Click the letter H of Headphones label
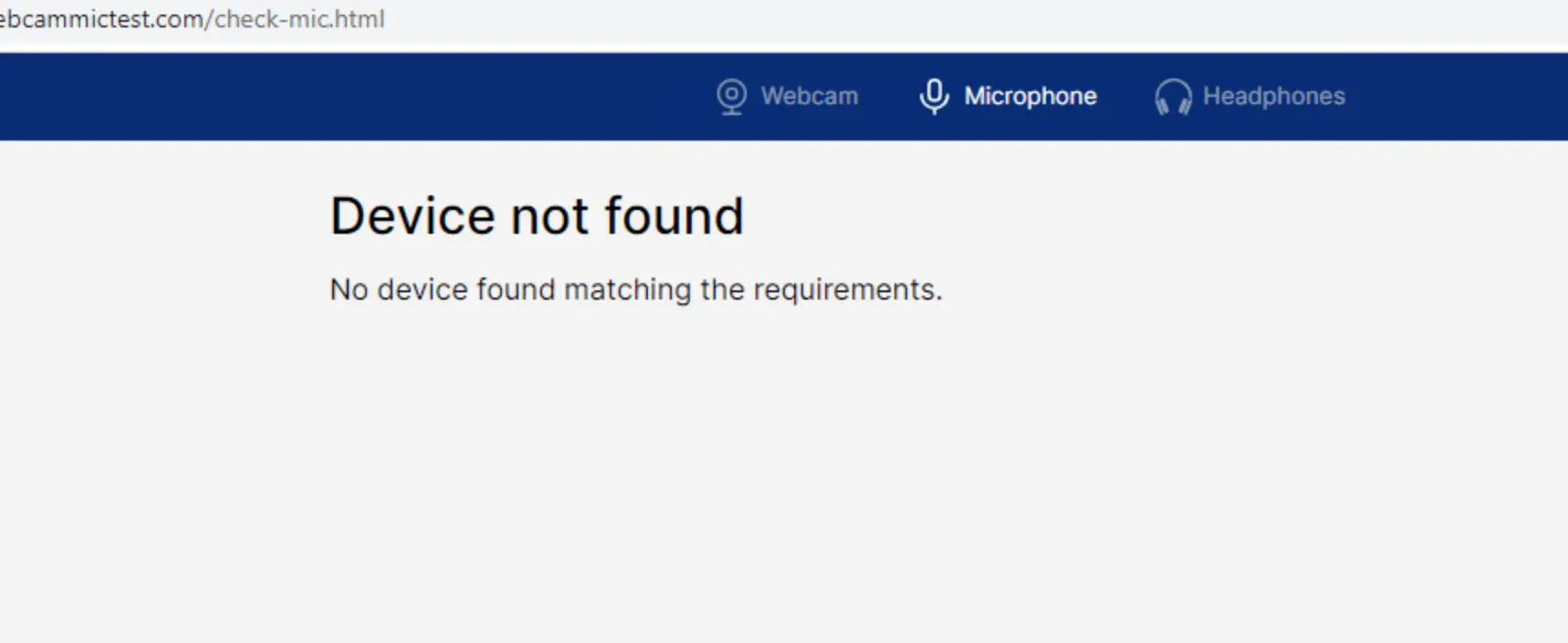1568x643 pixels. [1211, 96]
